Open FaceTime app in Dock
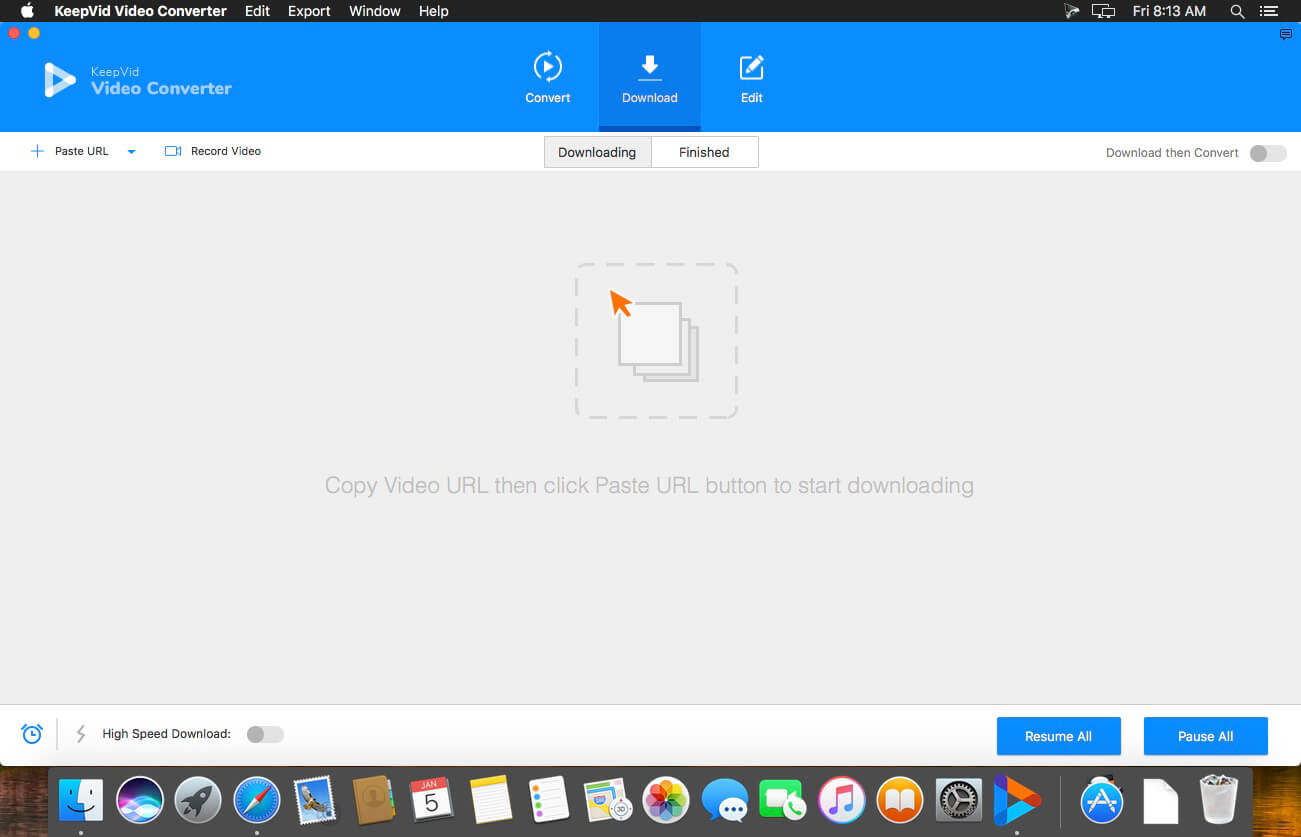1301x837 pixels. click(x=783, y=800)
